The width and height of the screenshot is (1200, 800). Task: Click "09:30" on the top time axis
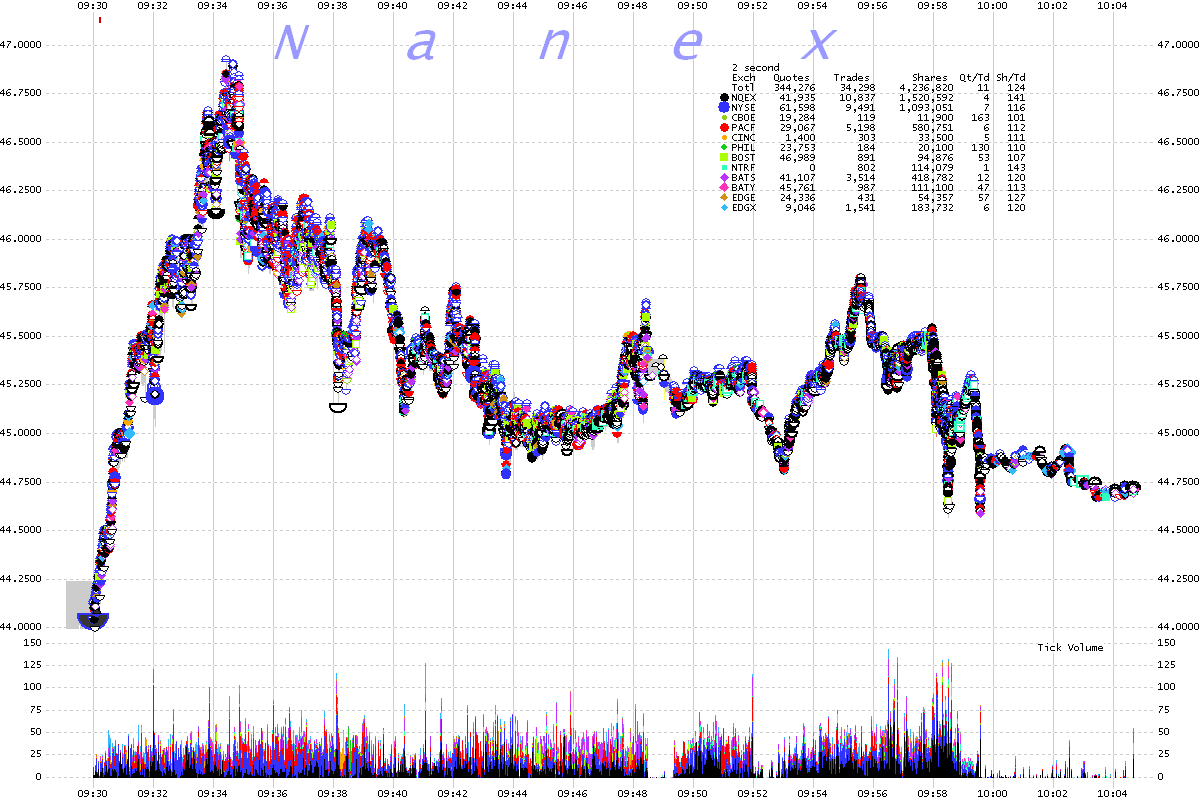click(93, 6)
